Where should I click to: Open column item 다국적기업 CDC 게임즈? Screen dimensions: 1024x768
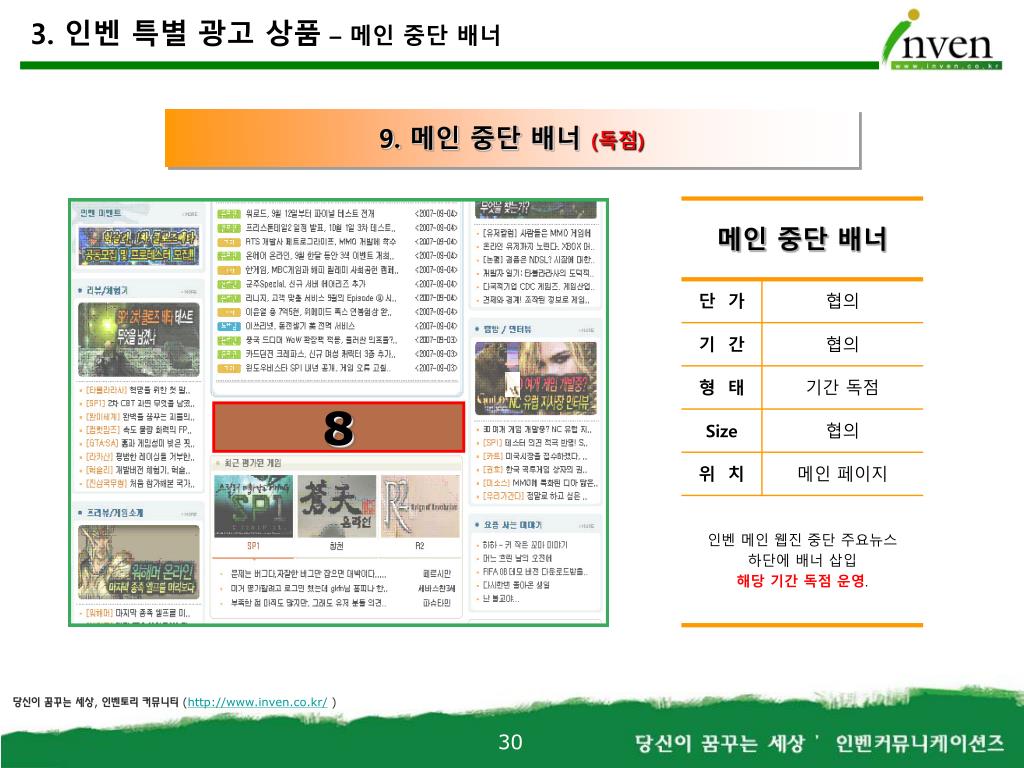tap(537, 286)
